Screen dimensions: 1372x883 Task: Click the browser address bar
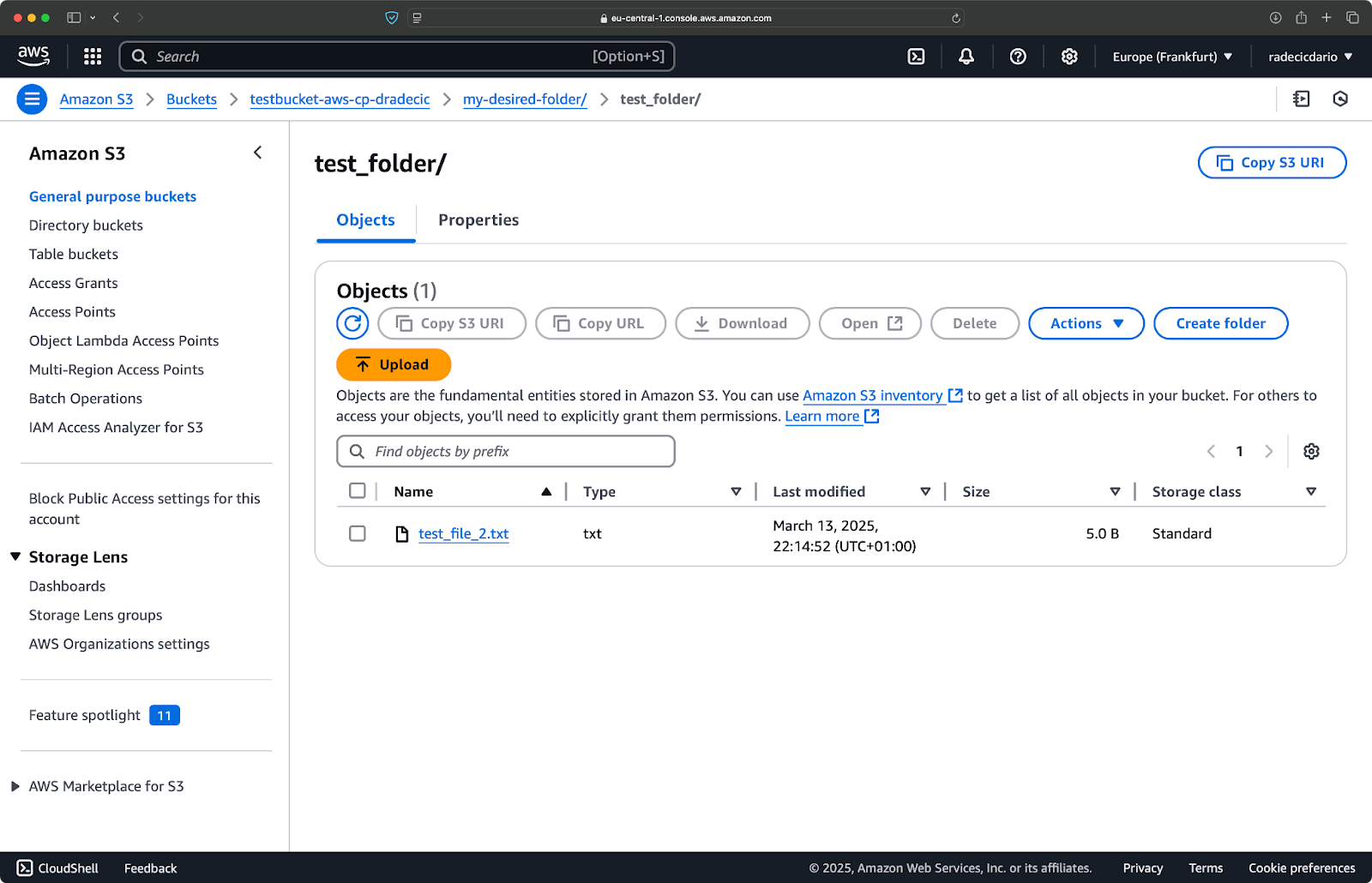[686, 18]
